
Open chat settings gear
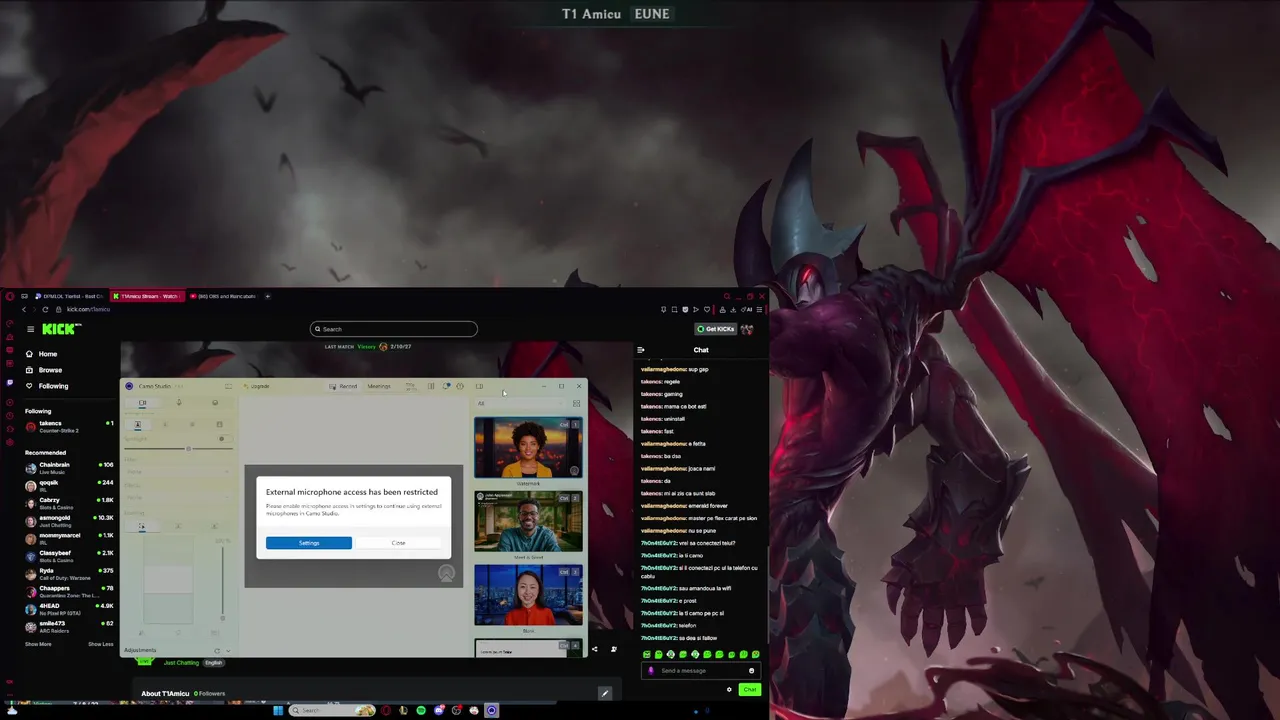pyautogui.click(x=729, y=690)
